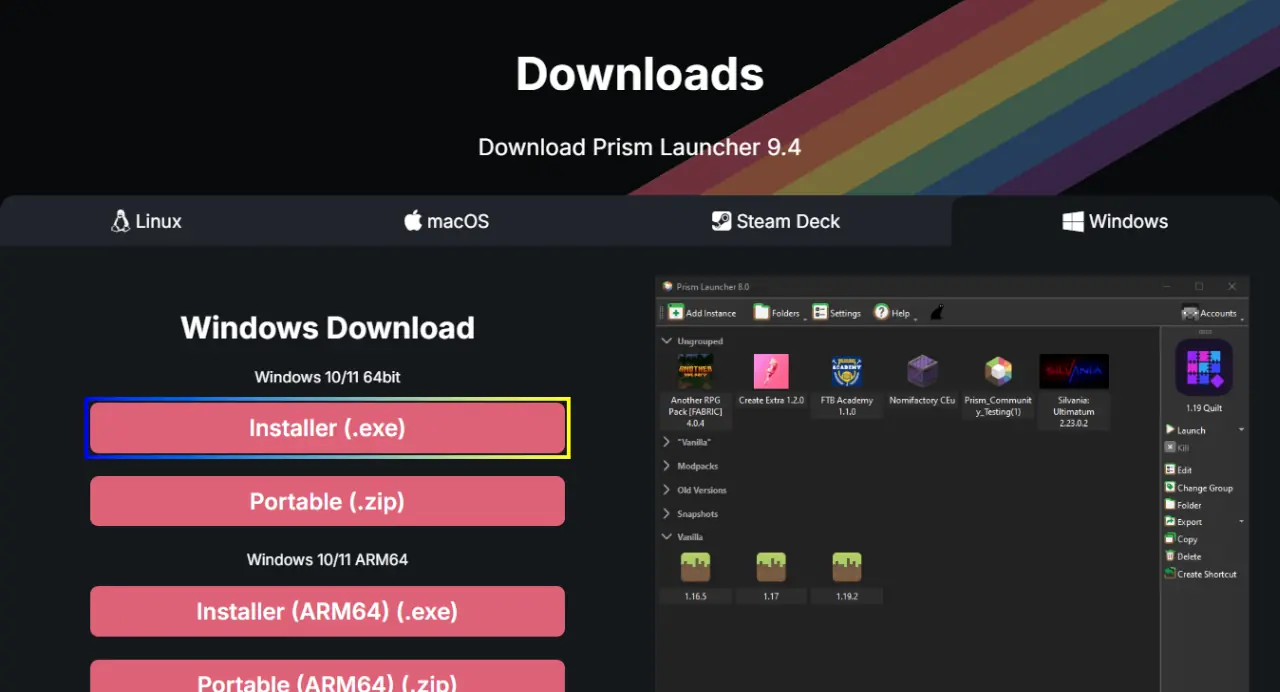Click the "Windows 10/11 ARM64" label
Viewport: 1280px width, 692px height.
327,559
